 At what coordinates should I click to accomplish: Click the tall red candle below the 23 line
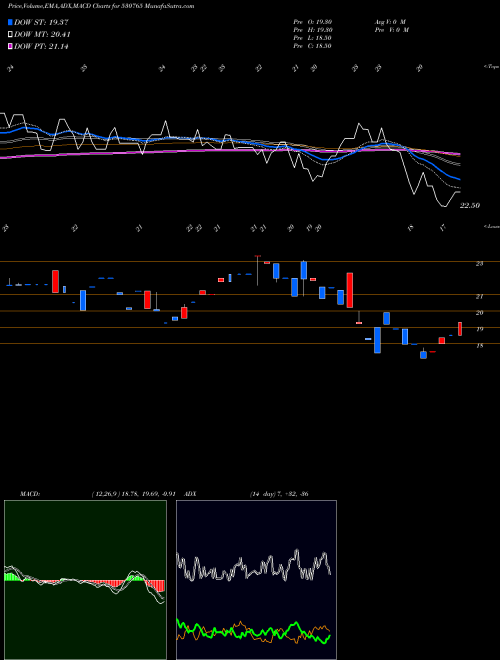(x=350, y=290)
